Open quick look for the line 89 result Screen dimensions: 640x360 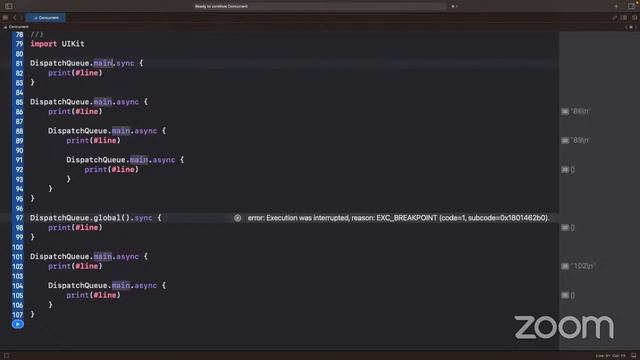click(x=565, y=140)
